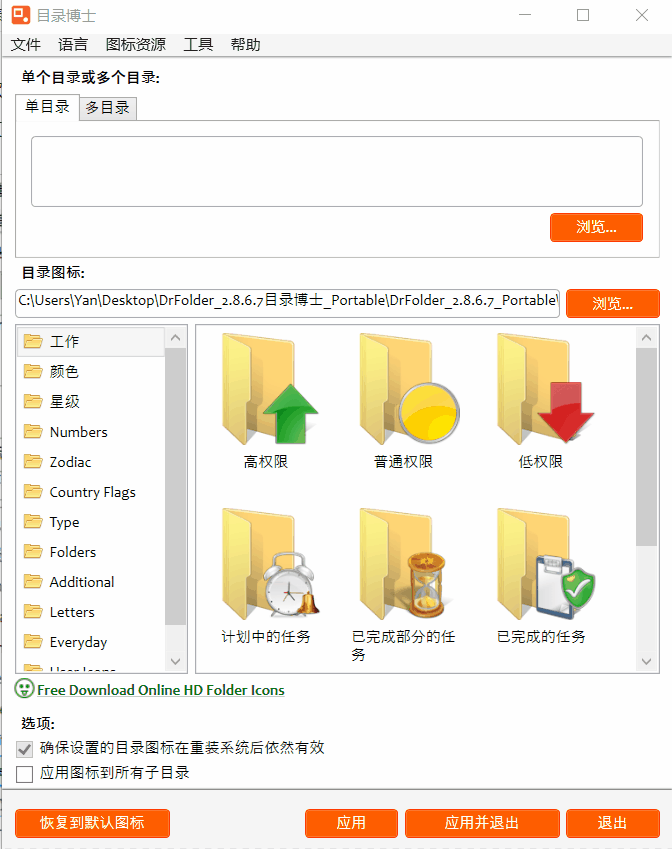The height and width of the screenshot is (849, 672).
Task: Uncheck 确保设置的目录图标在重装系统后依然有效 checkbox
Action: tap(24, 749)
